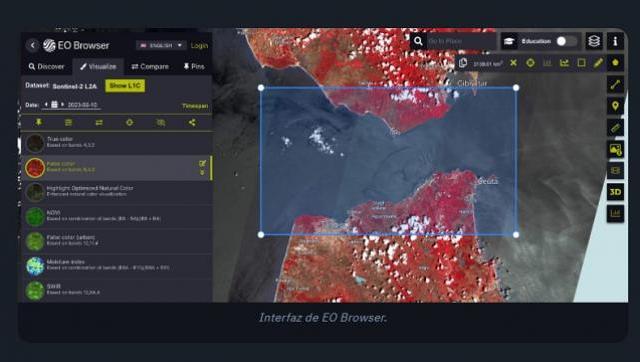
Task: Open the info icon
Action: 616,41
